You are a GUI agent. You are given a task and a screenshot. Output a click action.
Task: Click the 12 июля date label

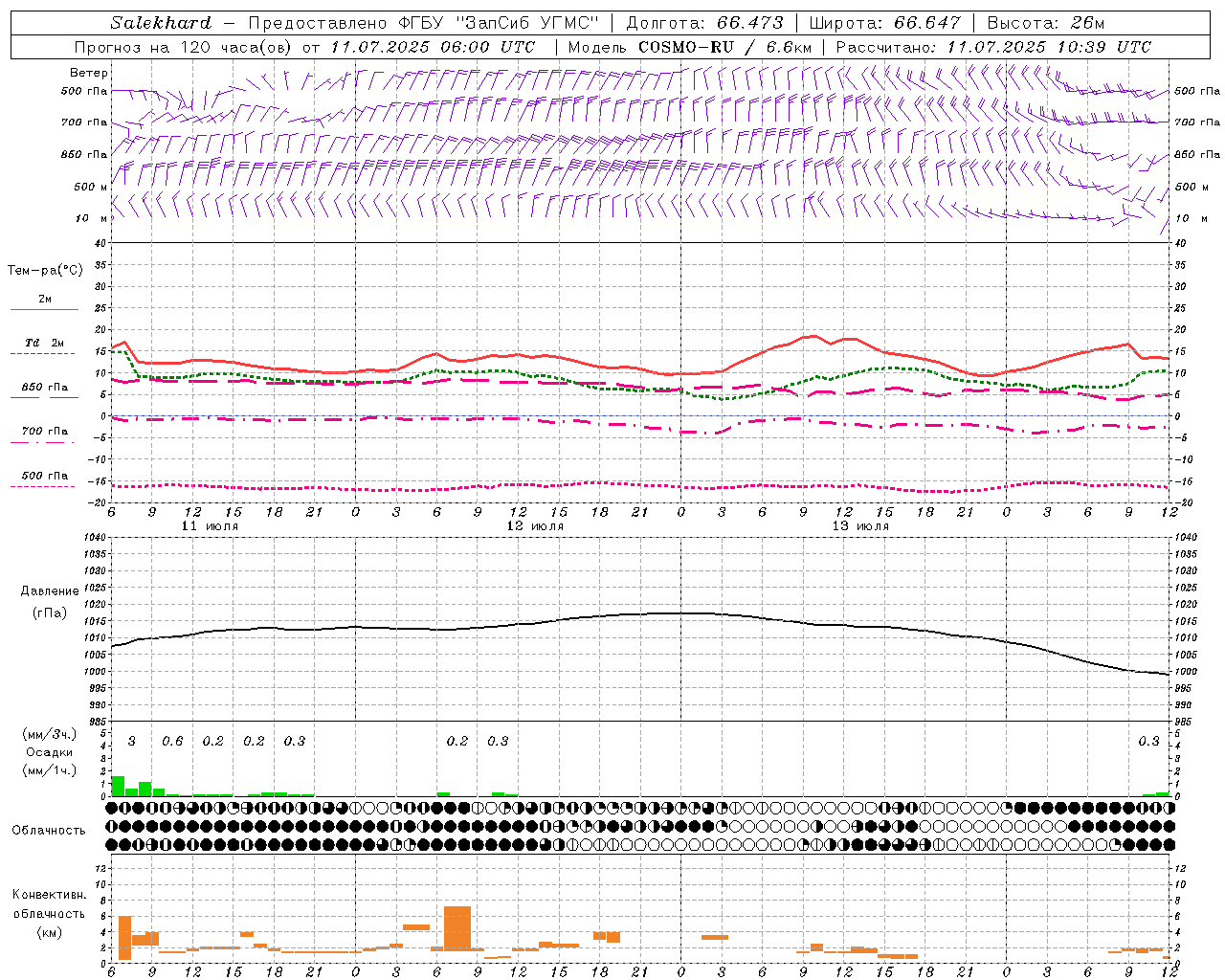535,526
